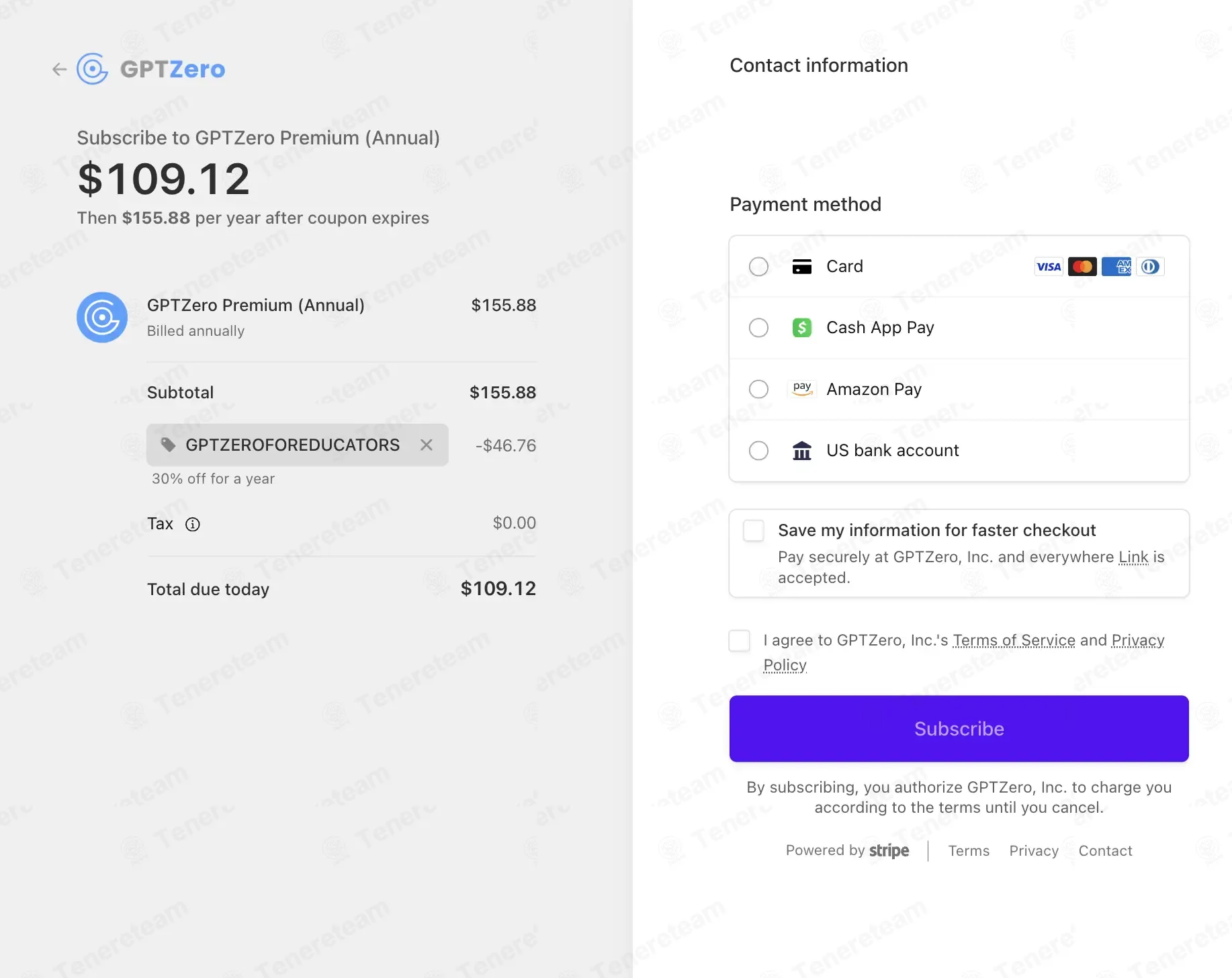The height and width of the screenshot is (978, 1232).
Task: Click the Diners Club card icon
Action: click(1150, 267)
